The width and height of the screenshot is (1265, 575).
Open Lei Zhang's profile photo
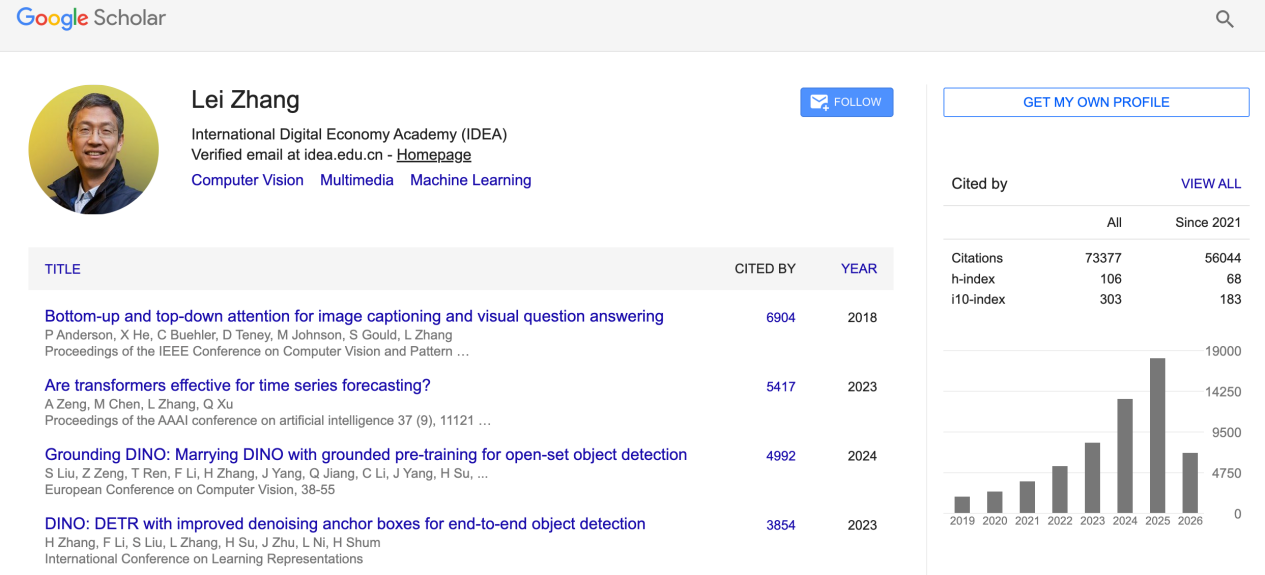[x=93, y=150]
